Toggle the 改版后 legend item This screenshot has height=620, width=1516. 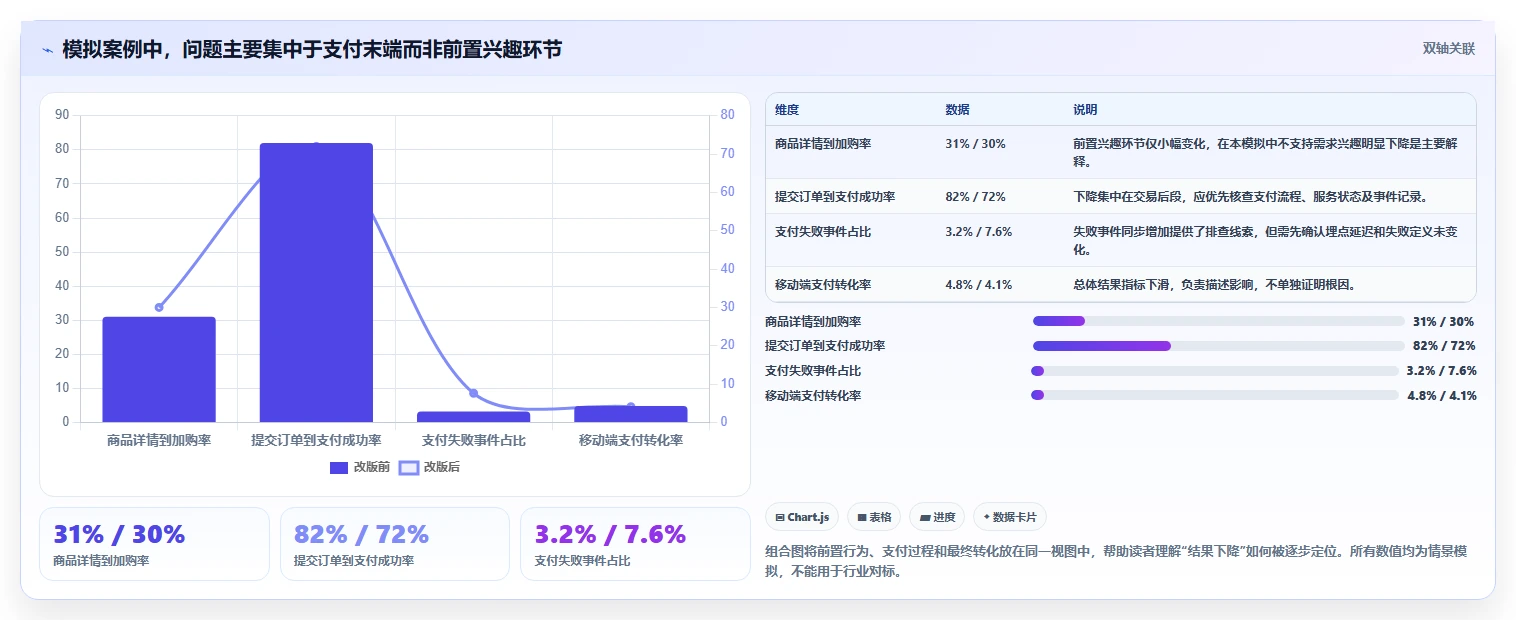coord(430,467)
